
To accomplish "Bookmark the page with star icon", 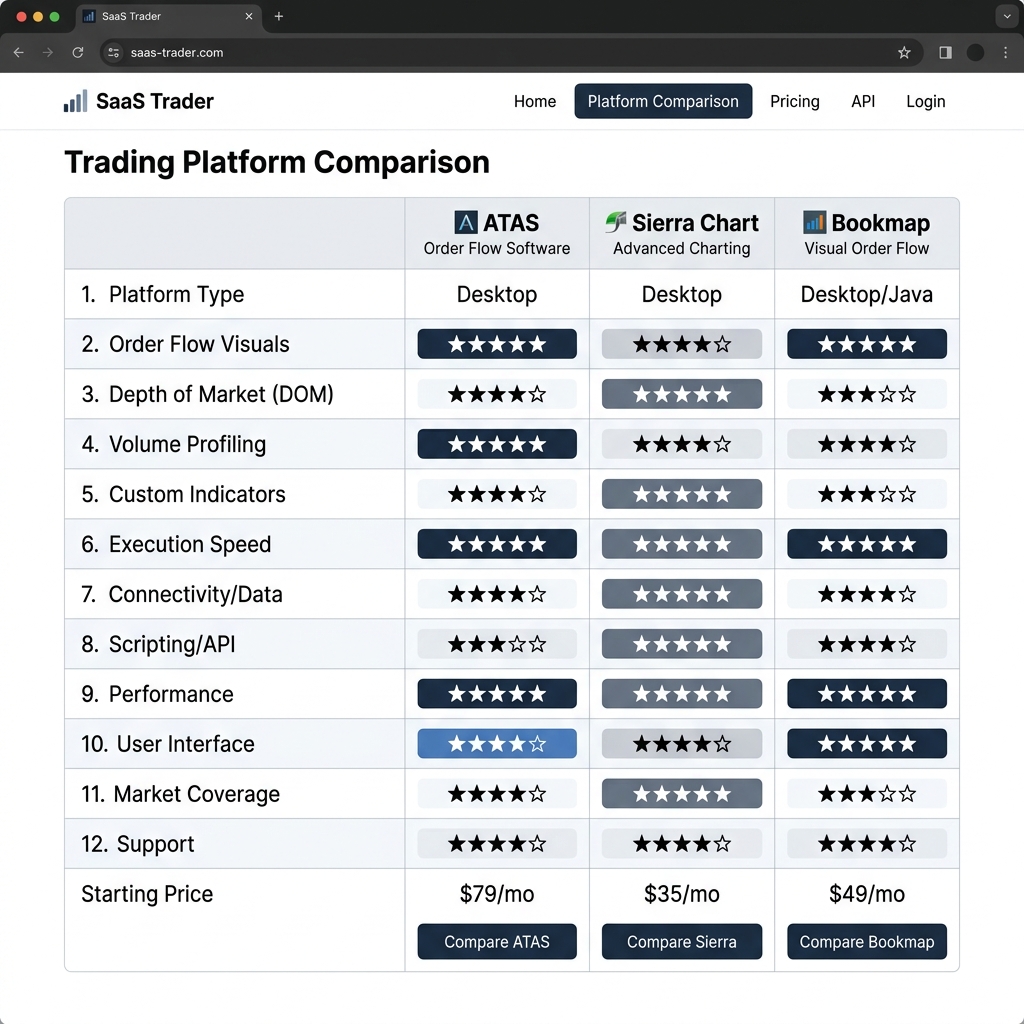I will pos(904,52).
